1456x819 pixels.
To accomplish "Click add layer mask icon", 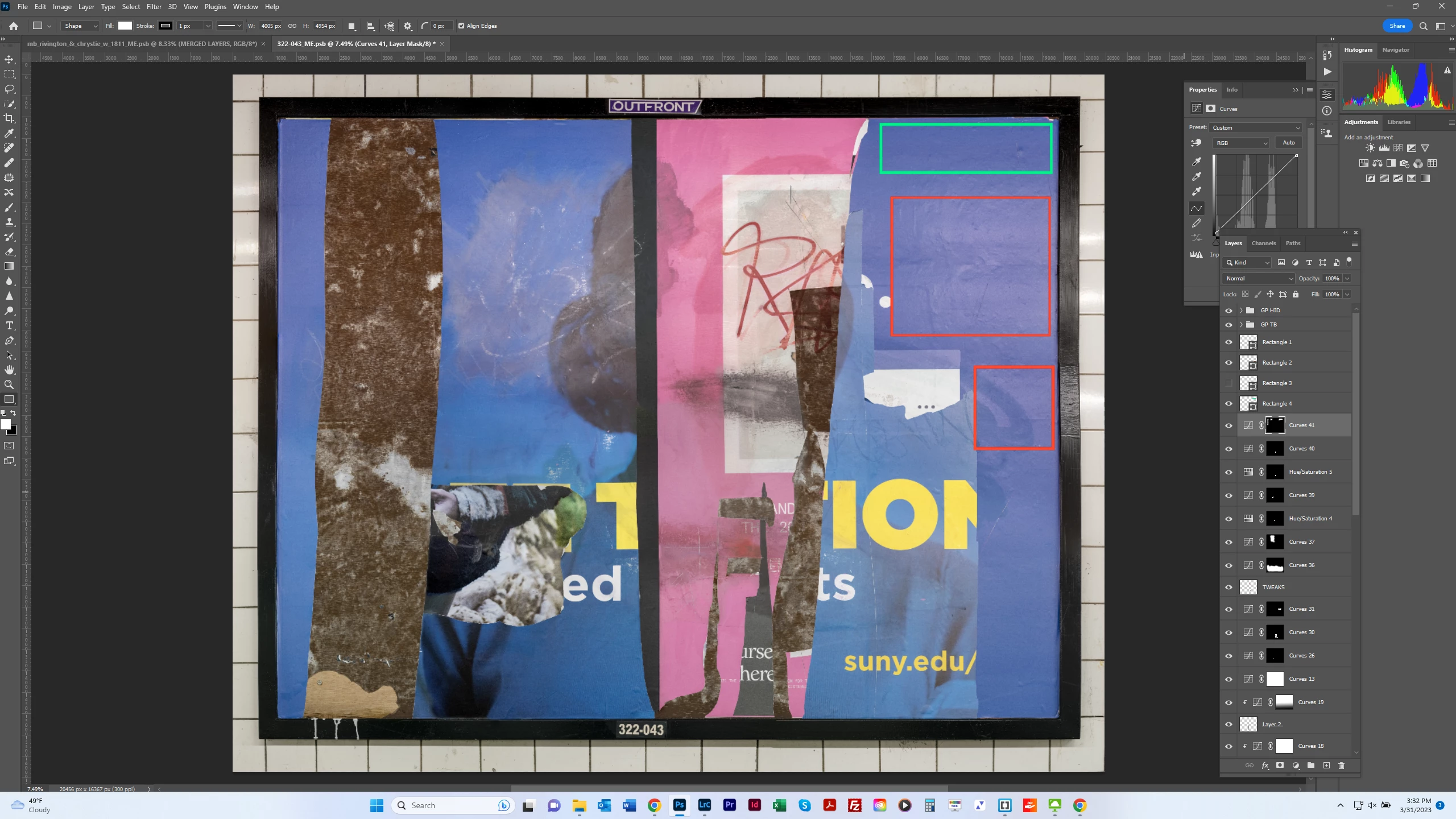I will point(1280,766).
